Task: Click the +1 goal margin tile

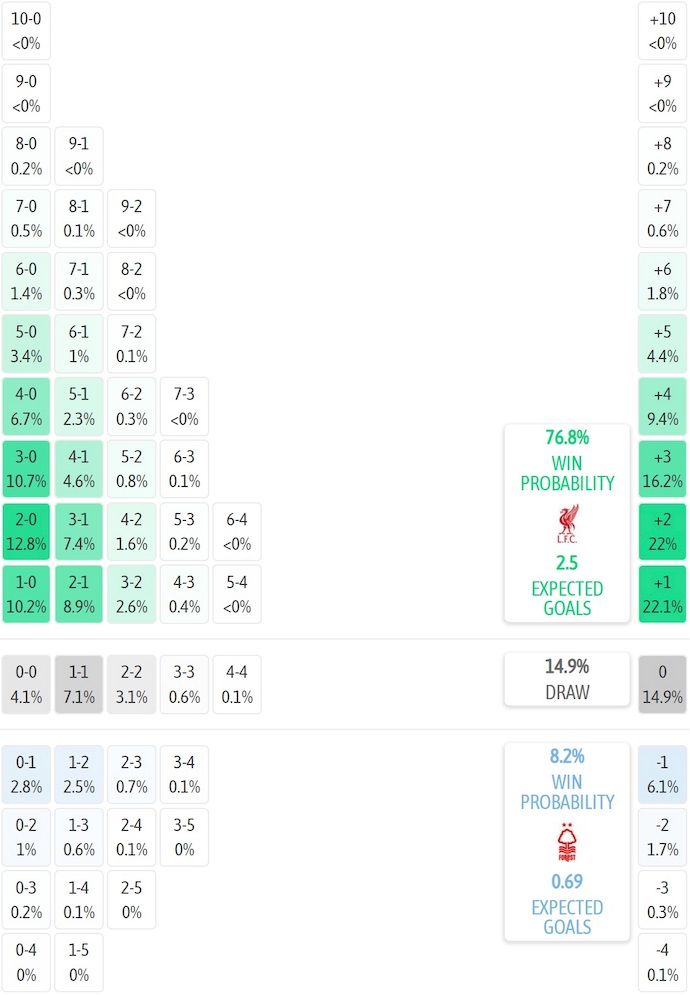Action: (662, 595)
